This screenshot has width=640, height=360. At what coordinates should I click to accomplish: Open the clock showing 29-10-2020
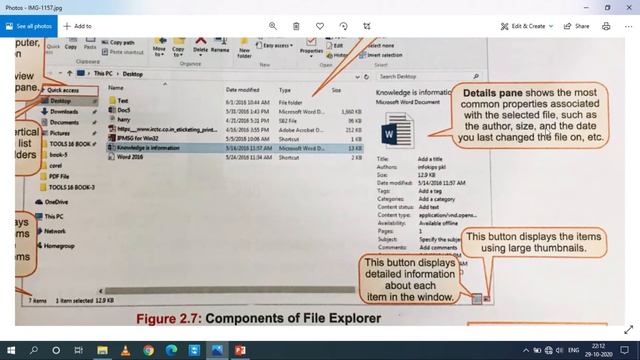pyautogui.click(x=598, y=350)
